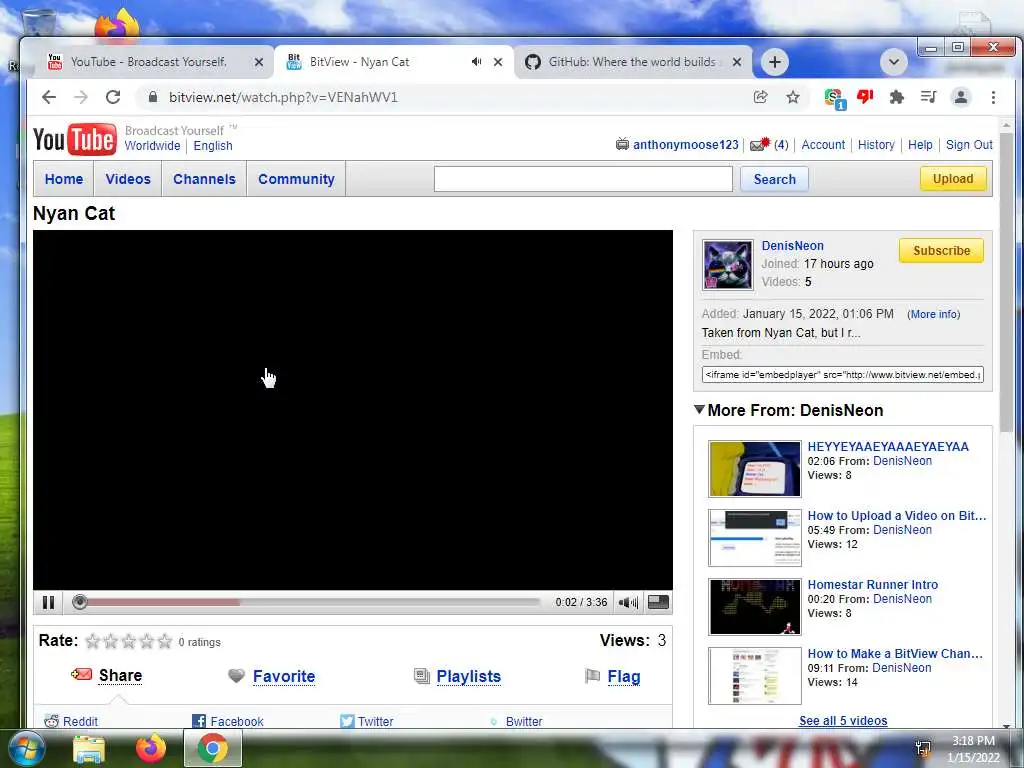This screenshot has width=1024, height=768.
Task: Open the DenisNeon channel link in the uploader box
Action: [792, 246]
